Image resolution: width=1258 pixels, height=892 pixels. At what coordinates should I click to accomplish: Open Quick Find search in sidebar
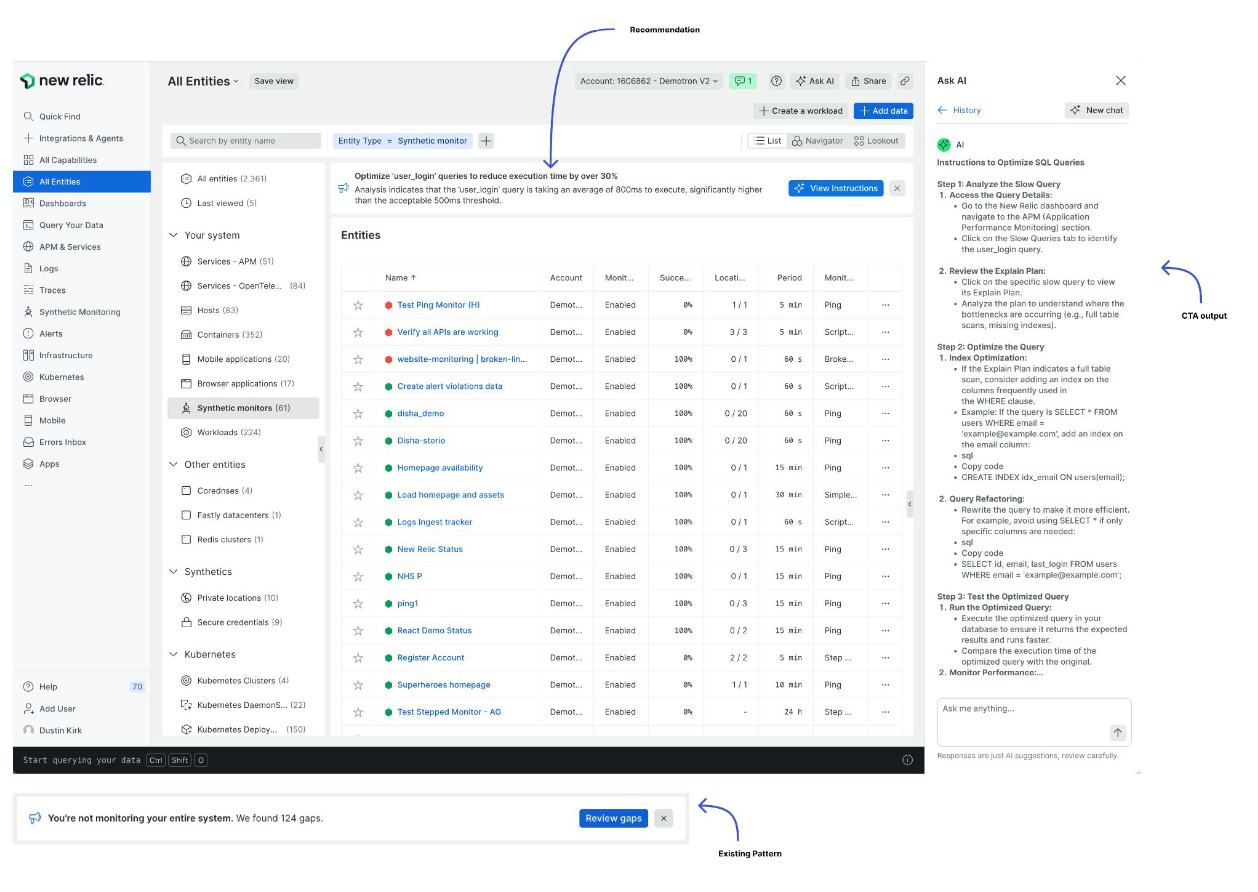pyautogui.click(x=59, y=116)
